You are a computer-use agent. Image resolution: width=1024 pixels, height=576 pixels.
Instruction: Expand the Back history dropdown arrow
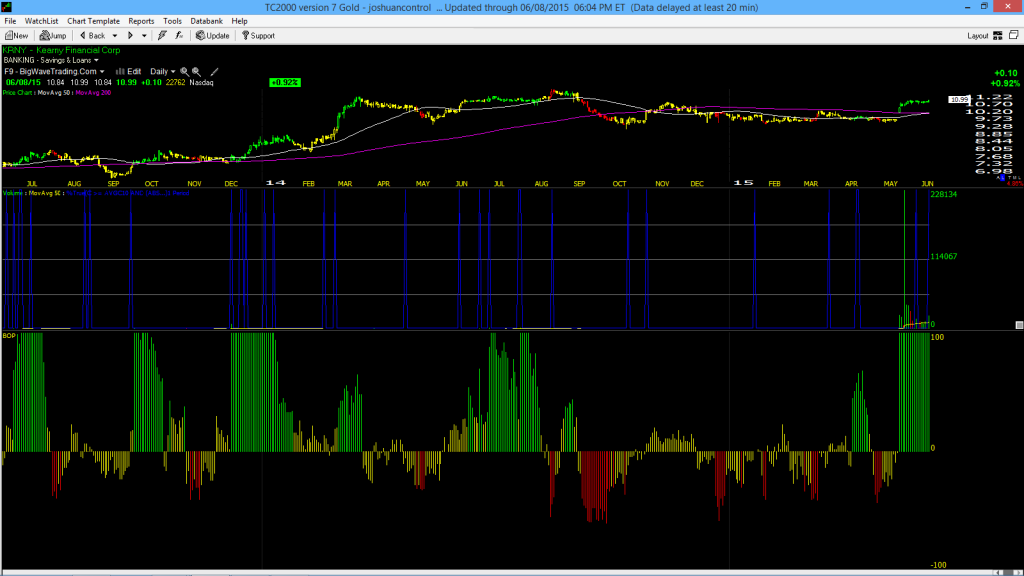pos(115,36)
